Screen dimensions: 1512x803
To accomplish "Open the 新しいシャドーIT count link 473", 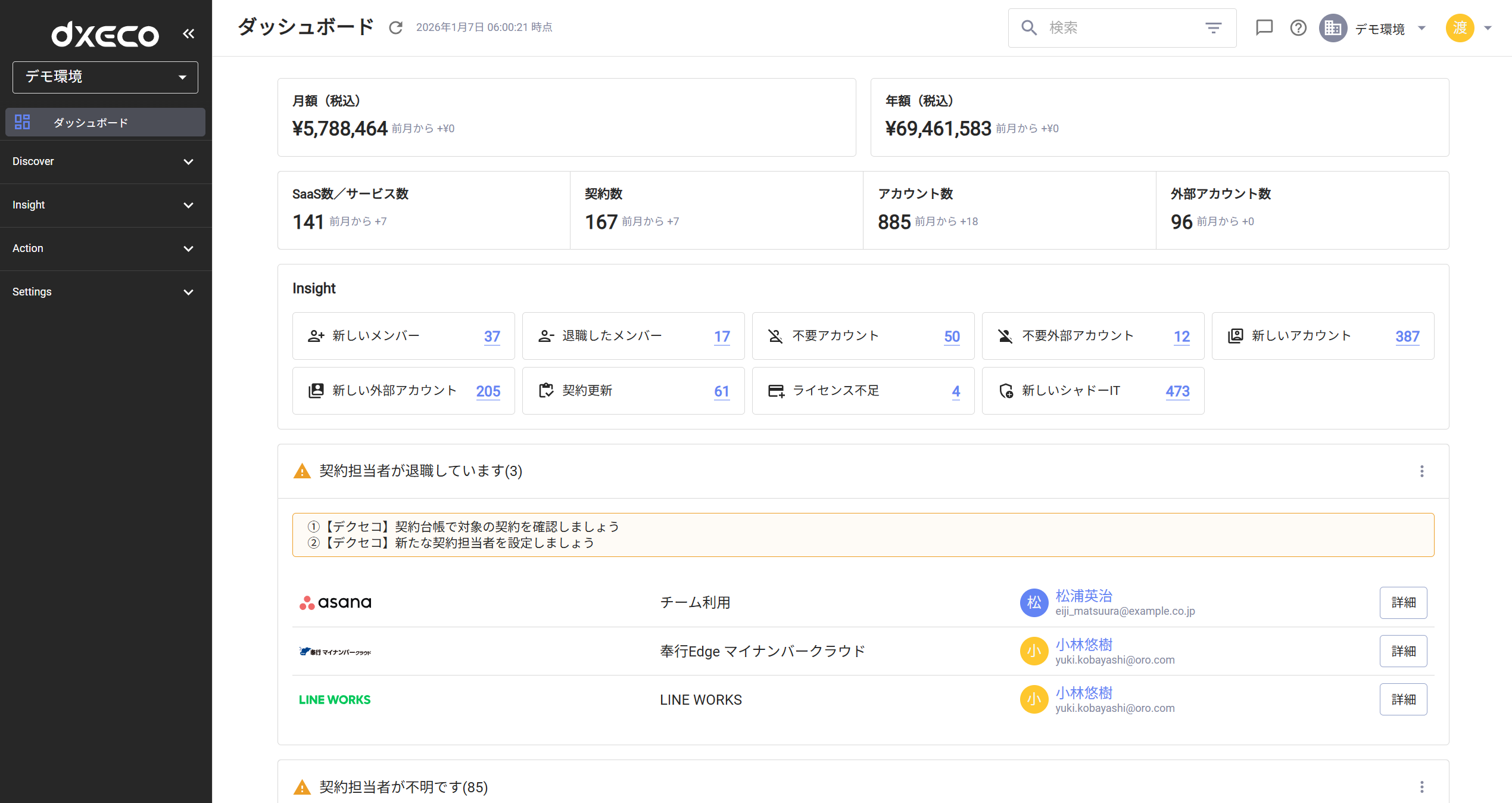I will tap(1176, 391).
